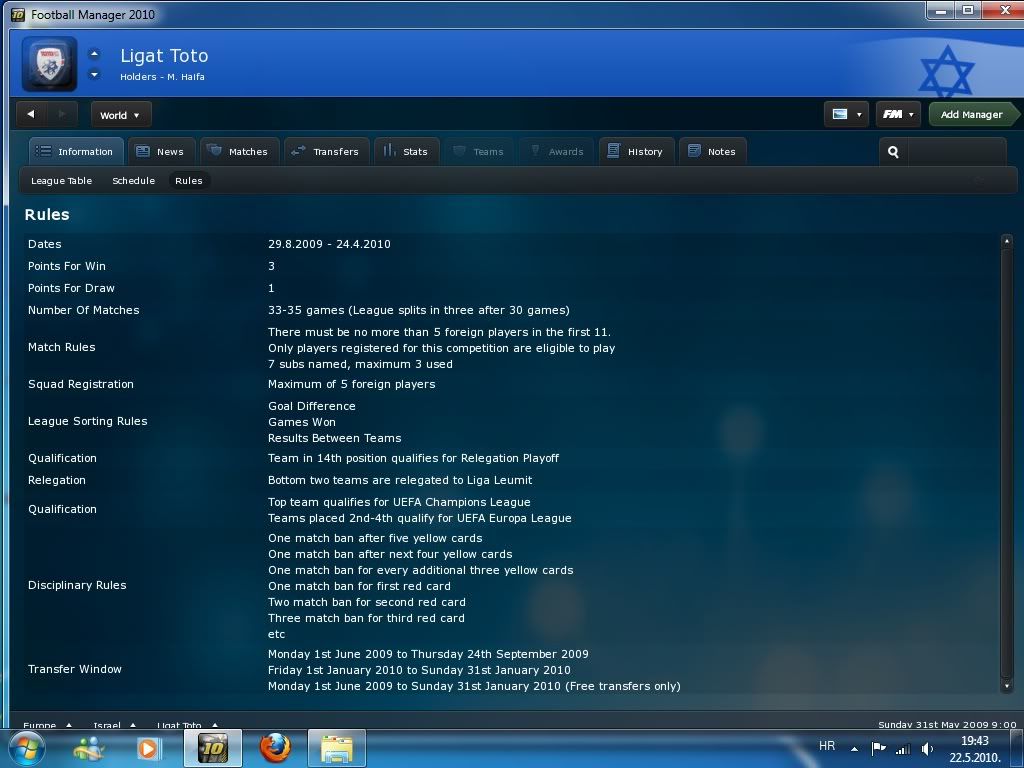
Task: Go to previous competition with up arrow
Action: coord(94,55)
